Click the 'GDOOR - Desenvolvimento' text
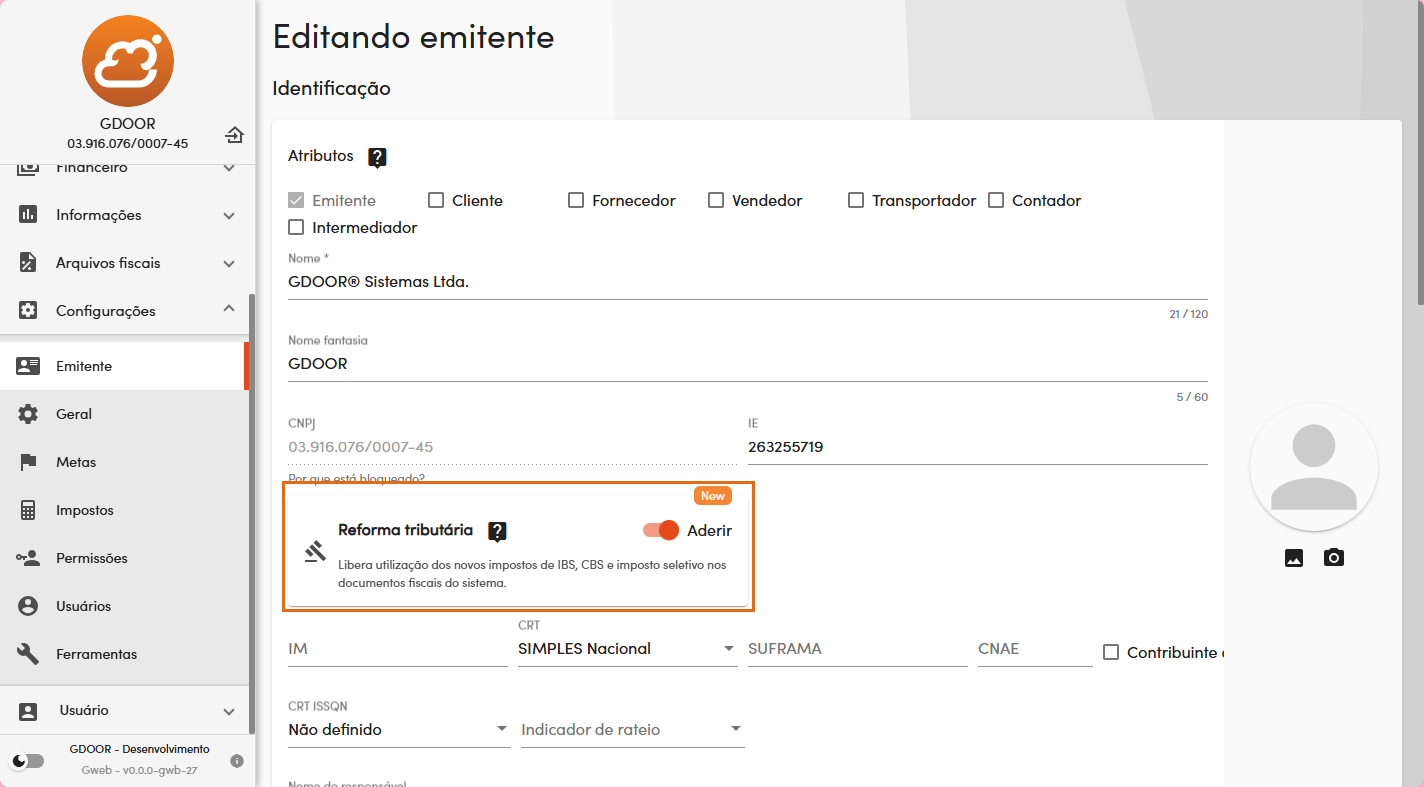This screenshot has width=1424, height=787. point(139,749)
